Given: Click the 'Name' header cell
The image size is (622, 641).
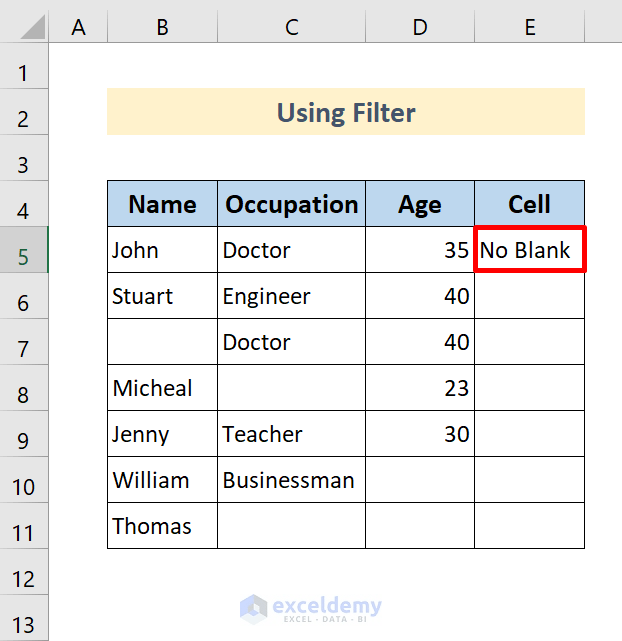Looking at the screenshot, I should [163, 204].
